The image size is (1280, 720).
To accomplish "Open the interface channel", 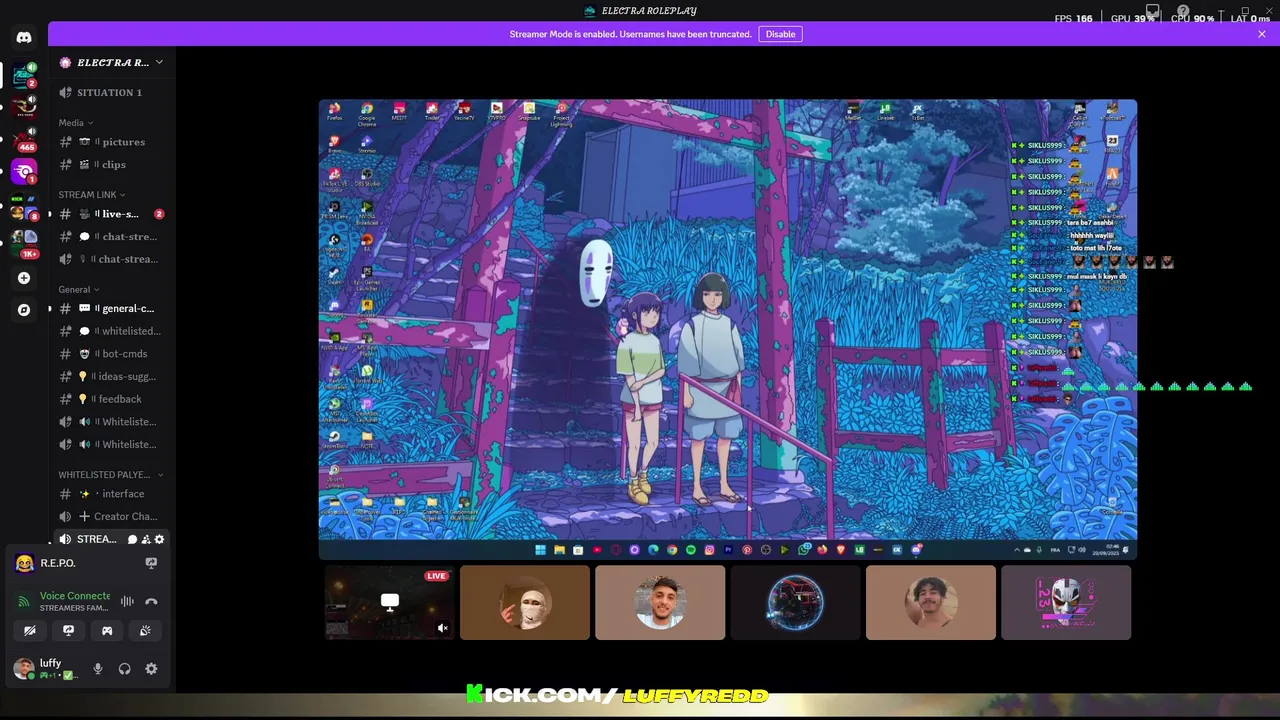I will coord(112,494).
